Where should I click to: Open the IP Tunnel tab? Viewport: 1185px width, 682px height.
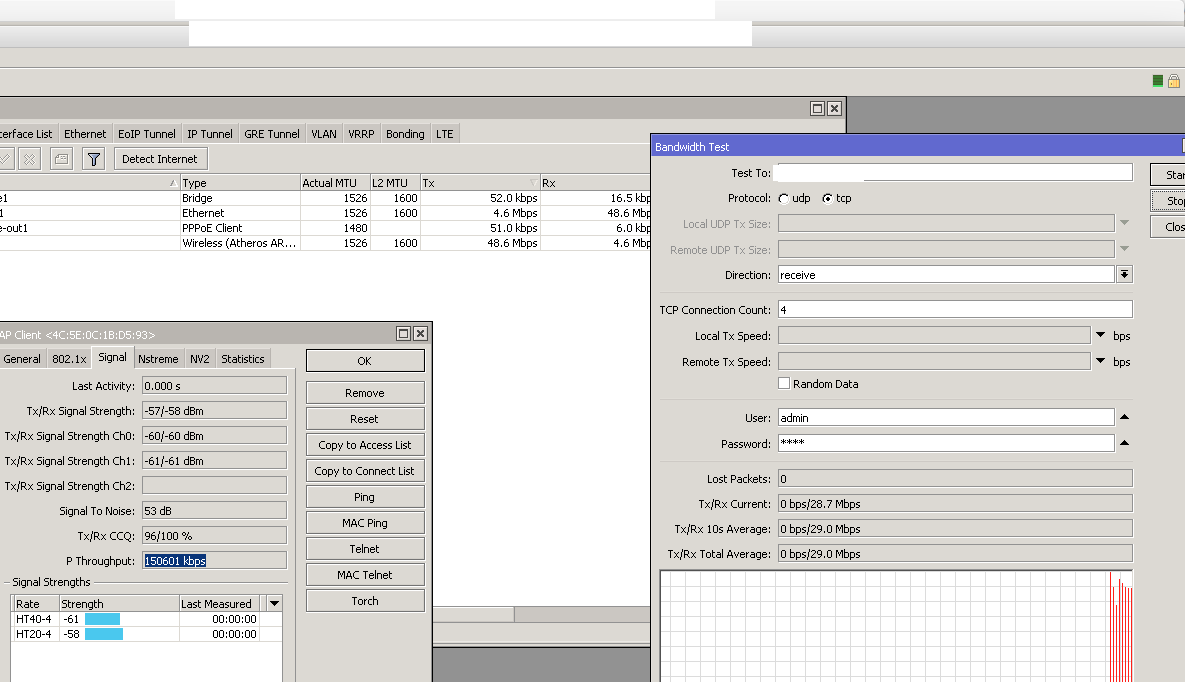[x=209, y=134]
